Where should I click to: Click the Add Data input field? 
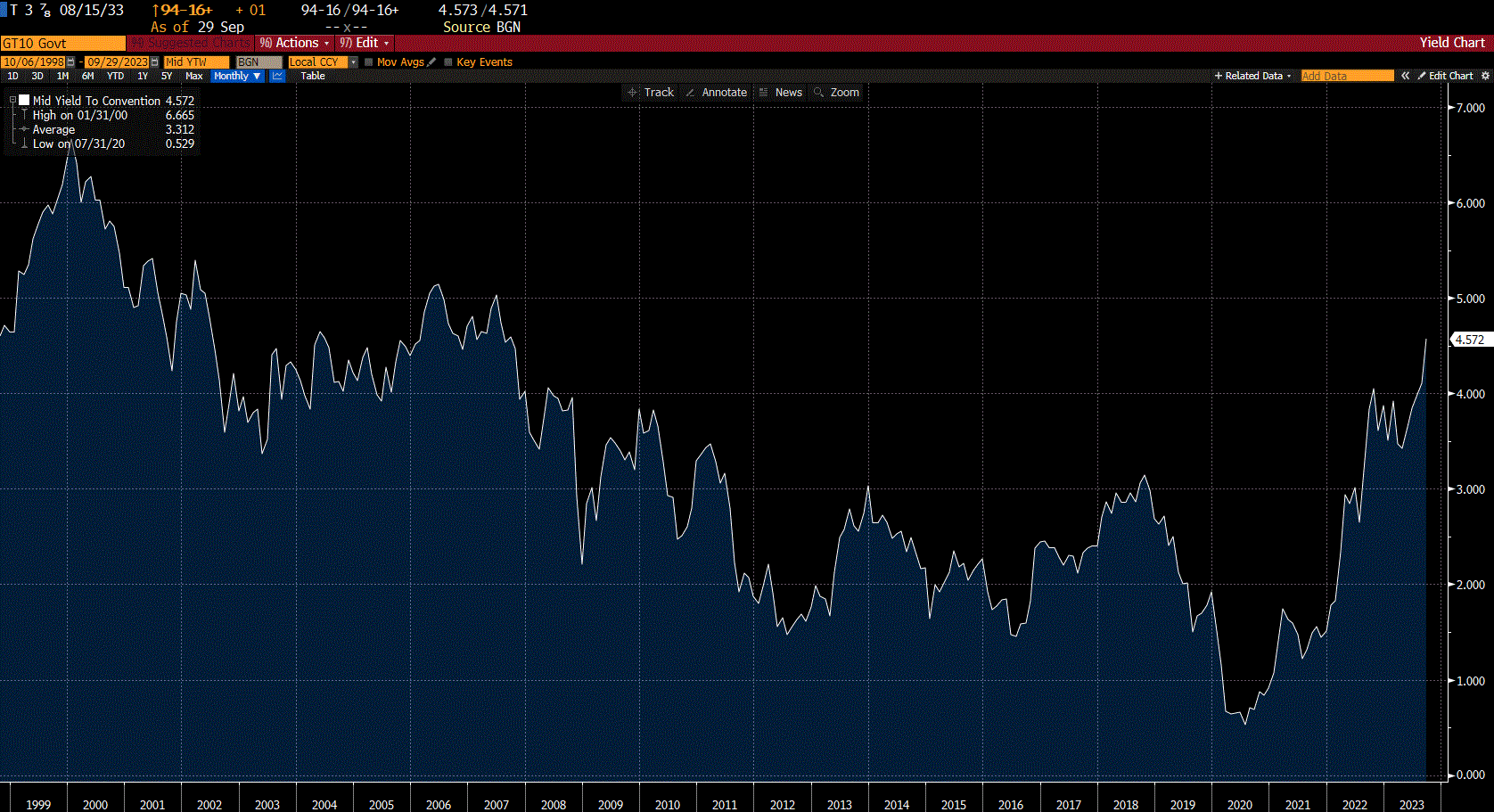tap(1346, 76)
